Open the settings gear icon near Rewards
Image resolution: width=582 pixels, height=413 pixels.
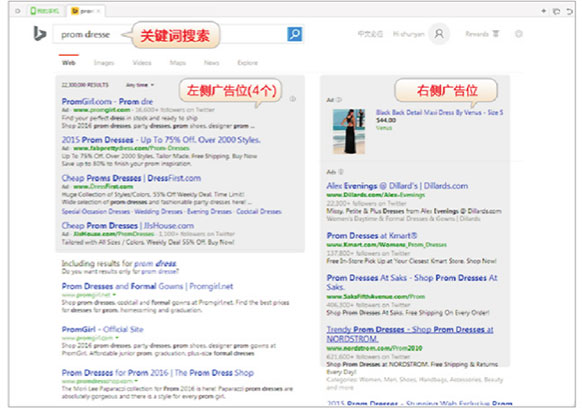coord(519,34)
